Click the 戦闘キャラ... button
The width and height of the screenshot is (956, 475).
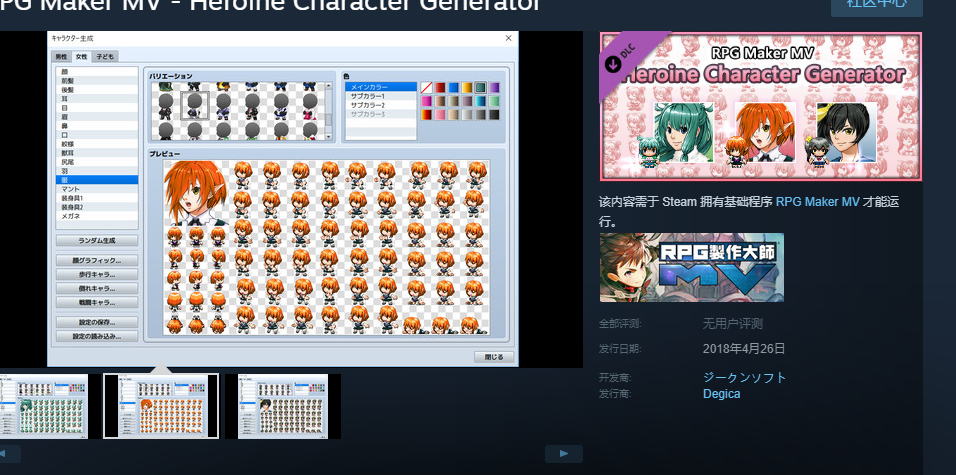coord(97,302)
